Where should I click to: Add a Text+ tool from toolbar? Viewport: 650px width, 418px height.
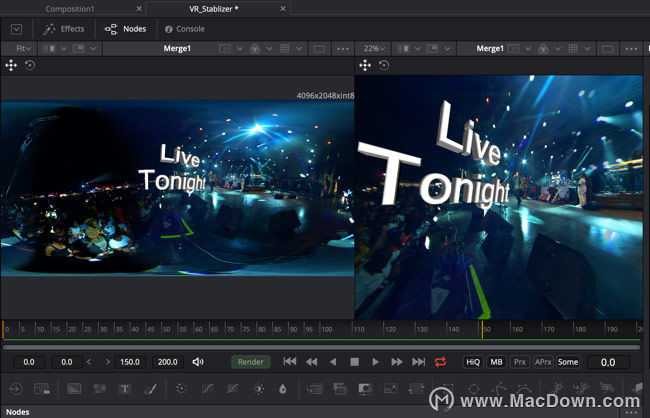point(124,389)
